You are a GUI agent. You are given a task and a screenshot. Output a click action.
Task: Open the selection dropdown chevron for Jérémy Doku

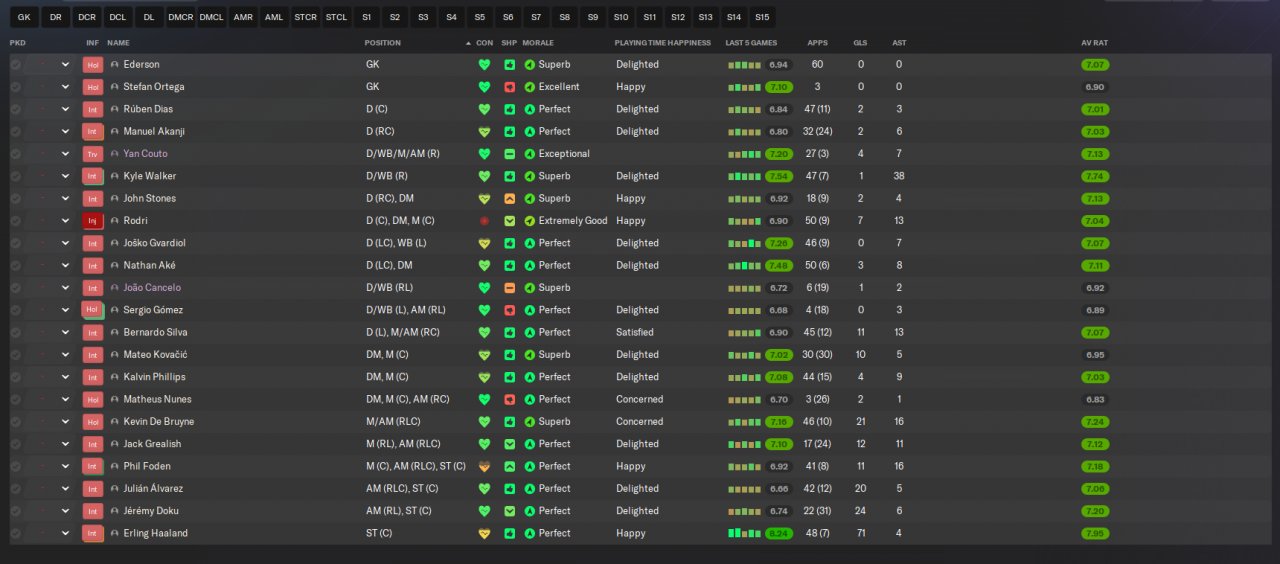click(x=66, y=511)
